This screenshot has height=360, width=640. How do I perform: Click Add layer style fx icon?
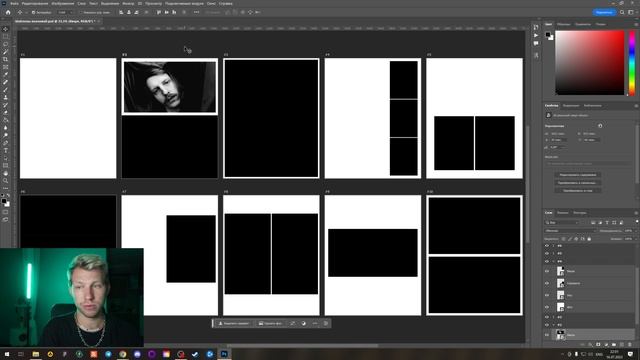590,345
